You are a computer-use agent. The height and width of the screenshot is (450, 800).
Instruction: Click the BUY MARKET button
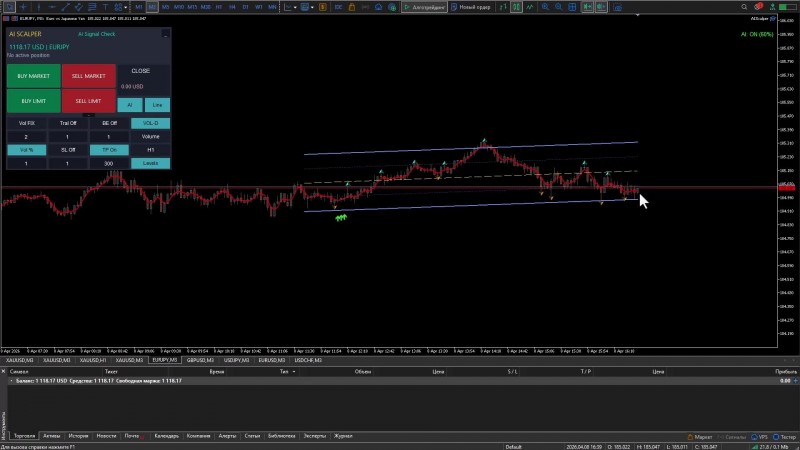point(34,76)
